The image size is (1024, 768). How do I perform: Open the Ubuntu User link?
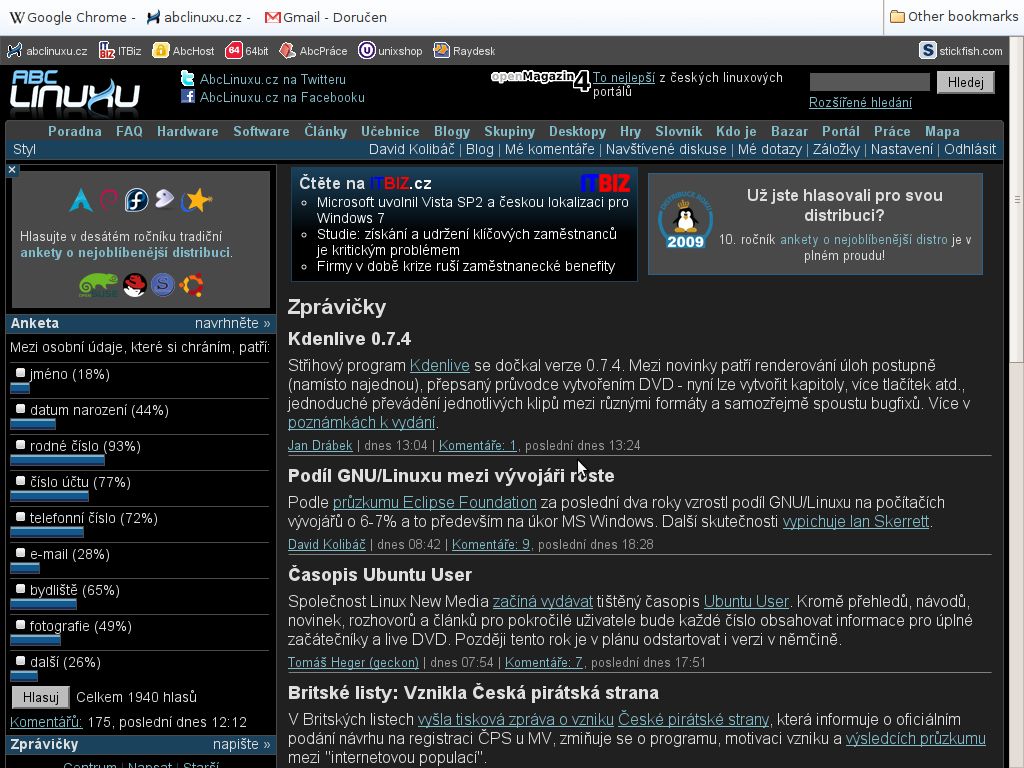pos(746,601)
